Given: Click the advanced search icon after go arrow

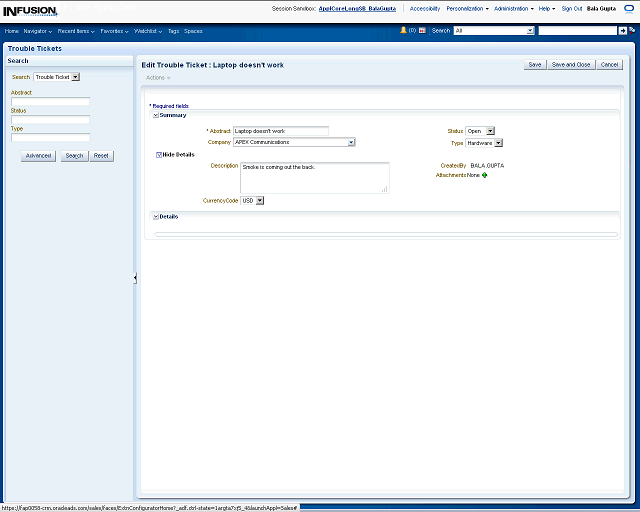Looking at the screenshot, I should click(x=632, y=31).
